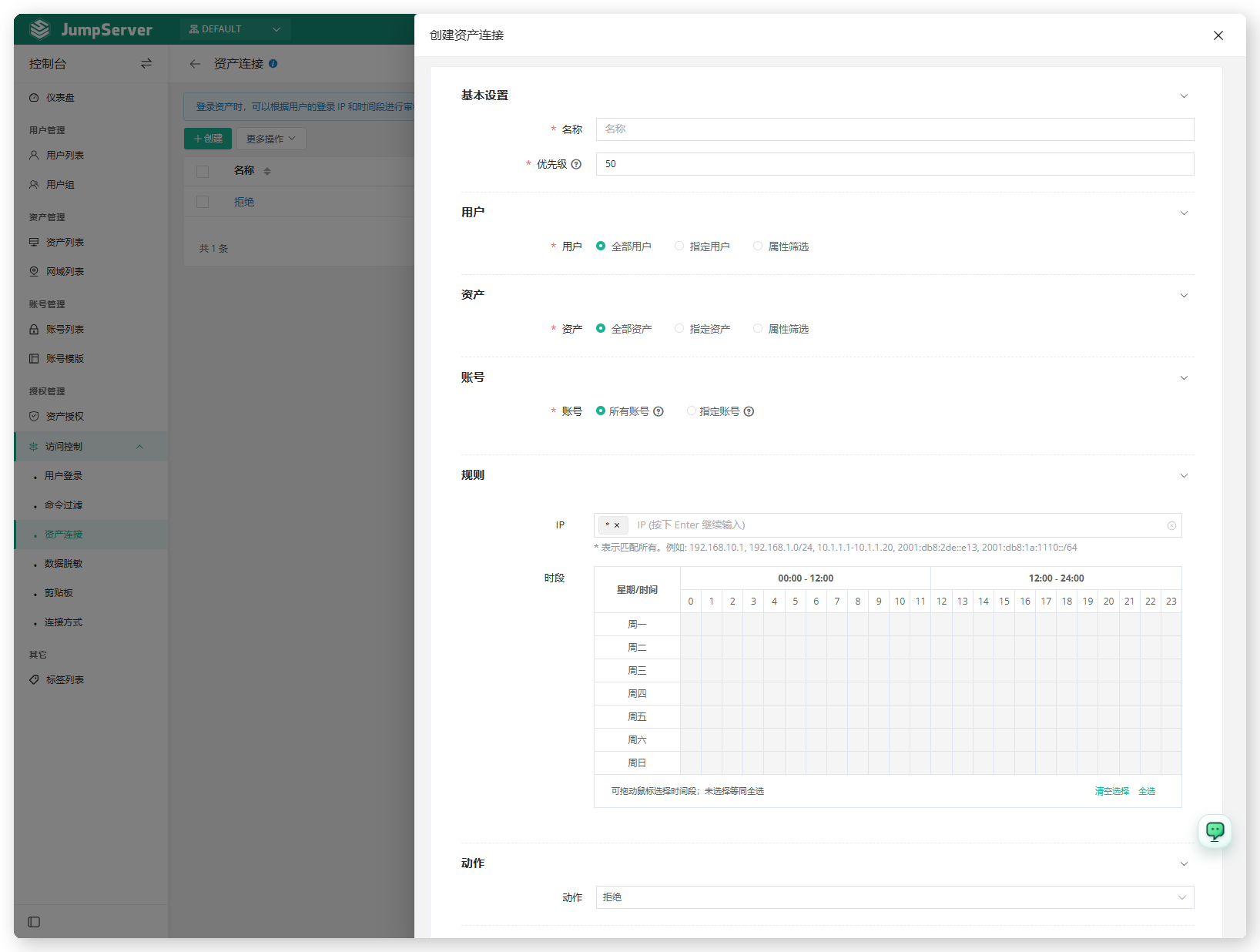Collapse the 基本设置 section
This screenshot has width=1260, height=952.
1184,96
